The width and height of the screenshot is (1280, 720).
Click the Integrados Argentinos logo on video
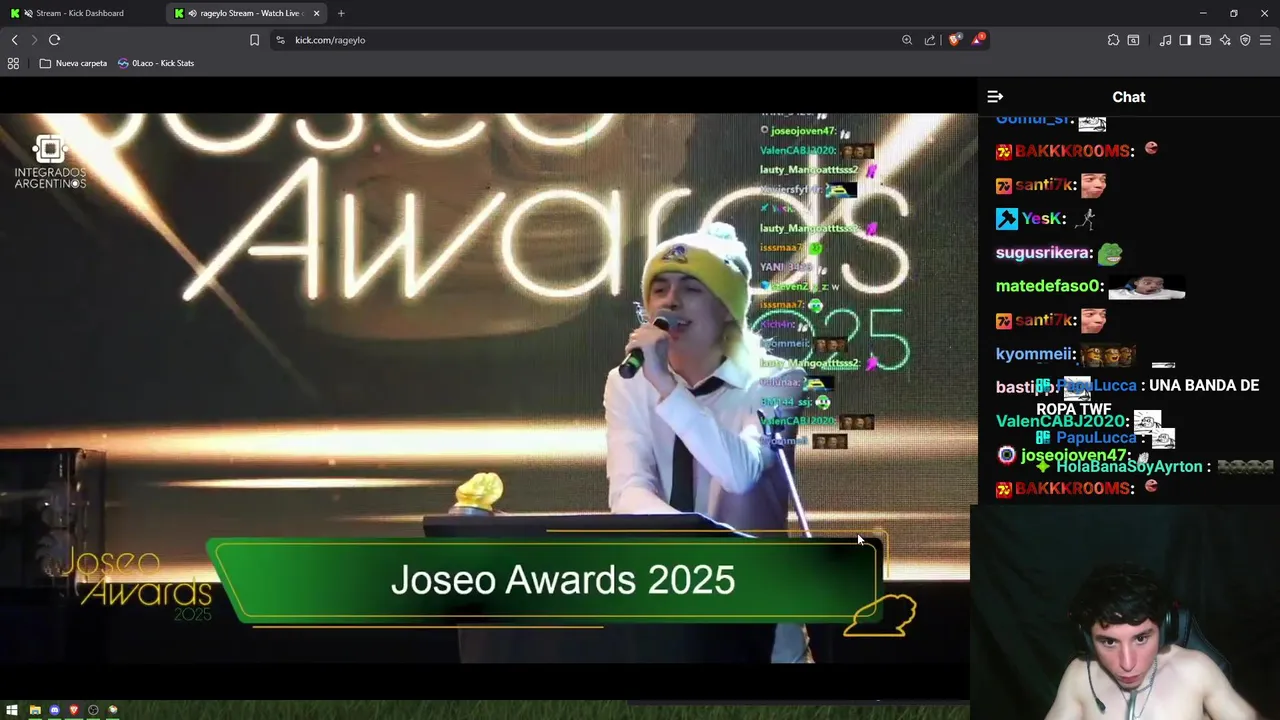tap(50, 163)
